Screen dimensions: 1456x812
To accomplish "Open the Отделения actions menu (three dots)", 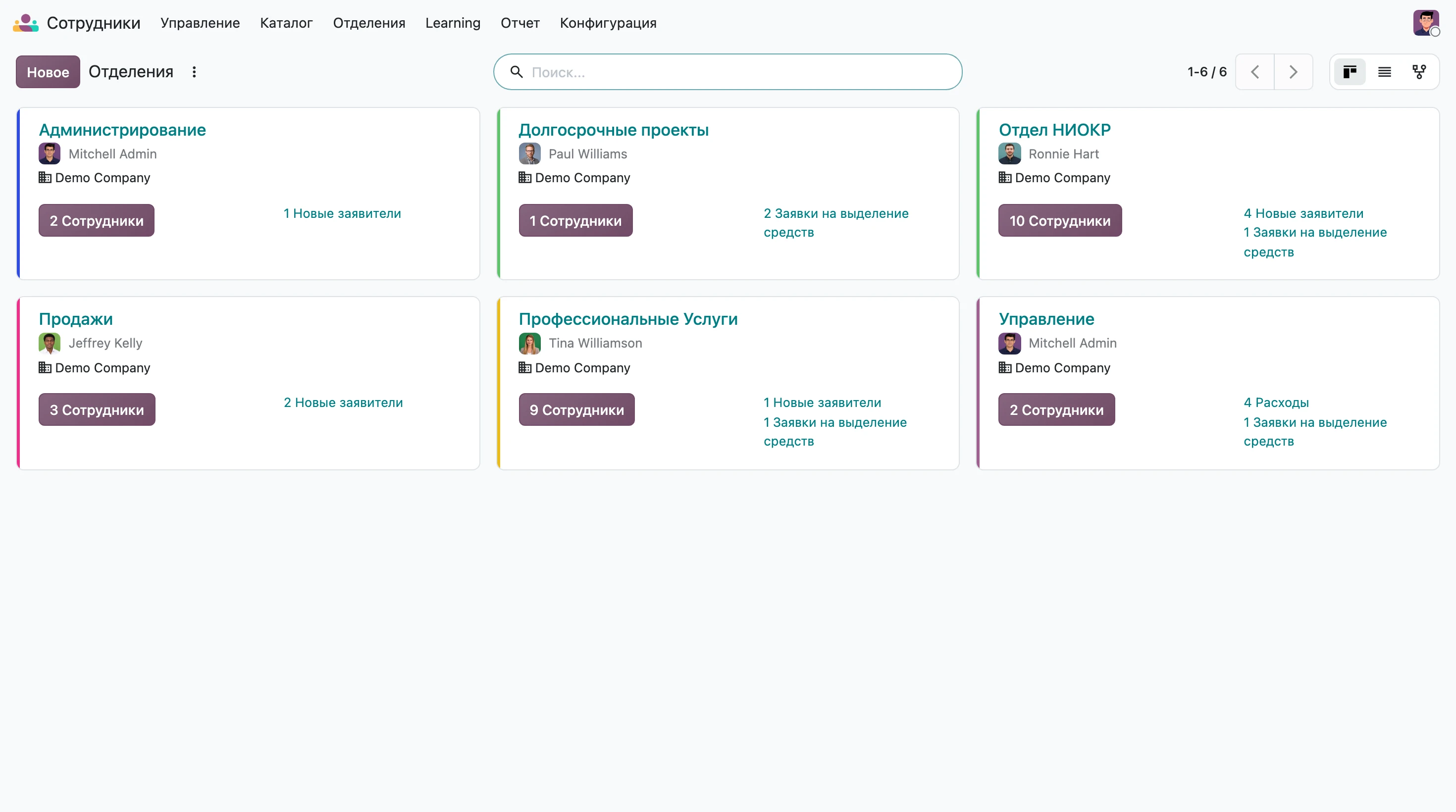I will coord(194,72).
